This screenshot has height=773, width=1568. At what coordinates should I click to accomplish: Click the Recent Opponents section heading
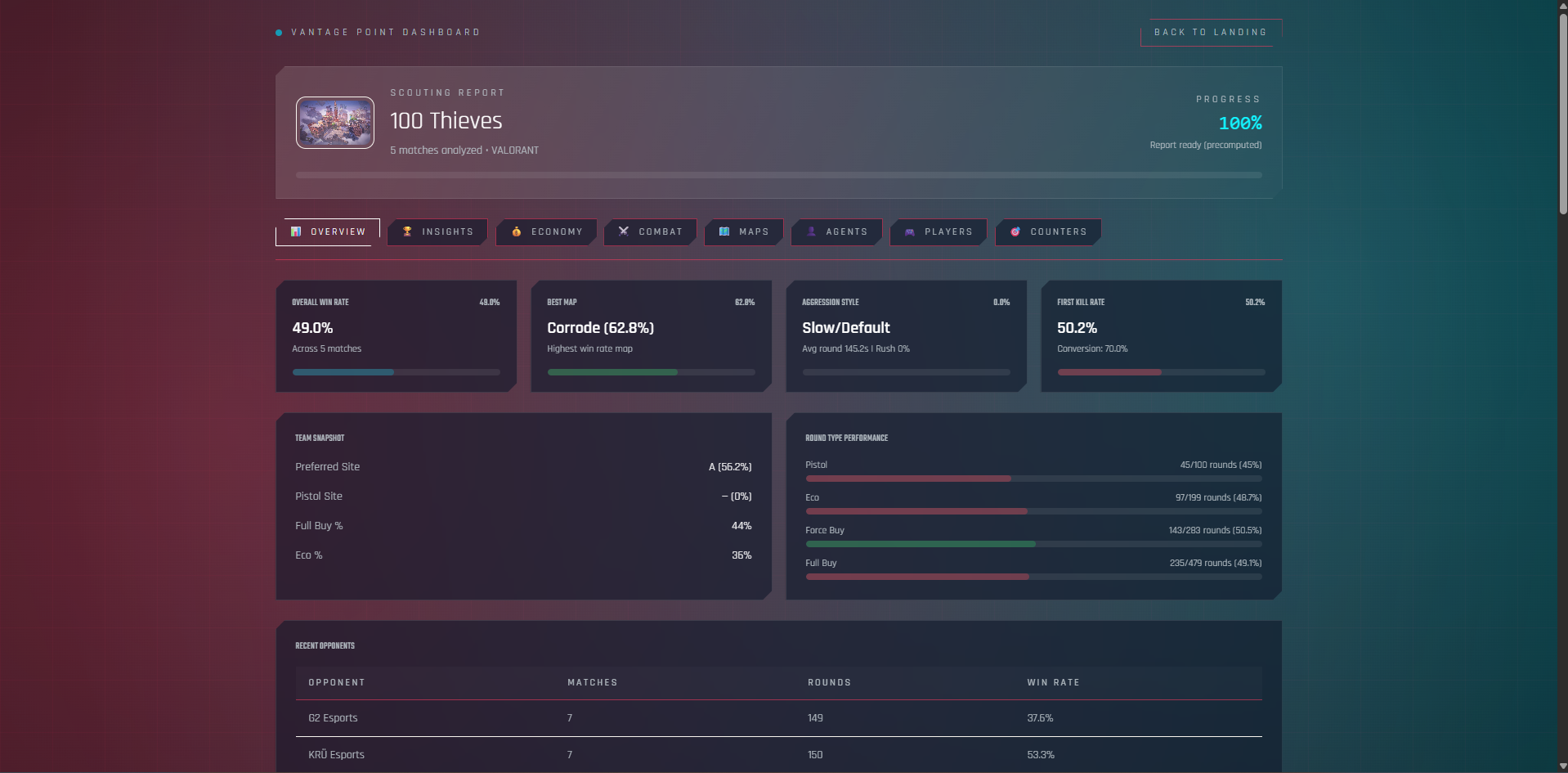(x=325, y=645)
